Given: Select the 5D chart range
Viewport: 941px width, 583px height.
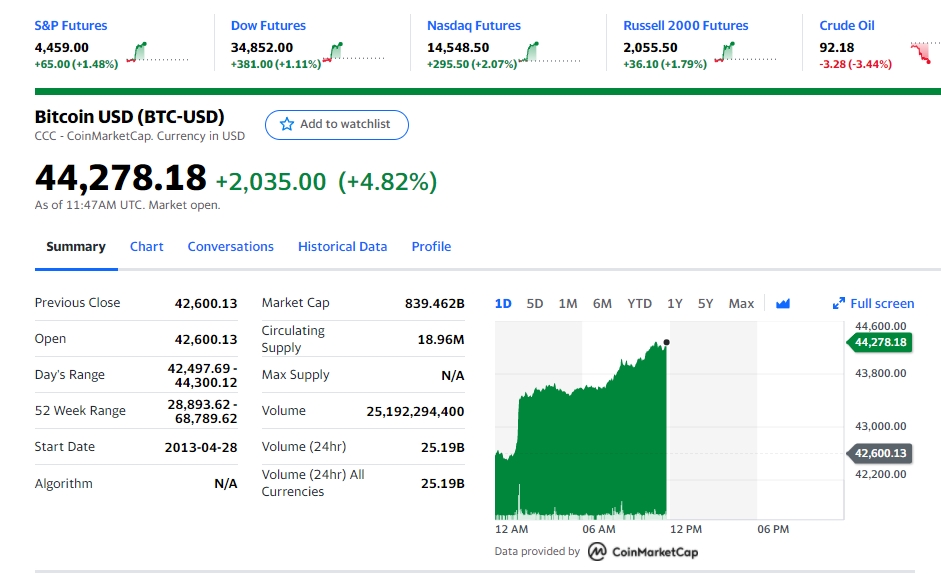Looking at the screenshot, I should point(535,304).
